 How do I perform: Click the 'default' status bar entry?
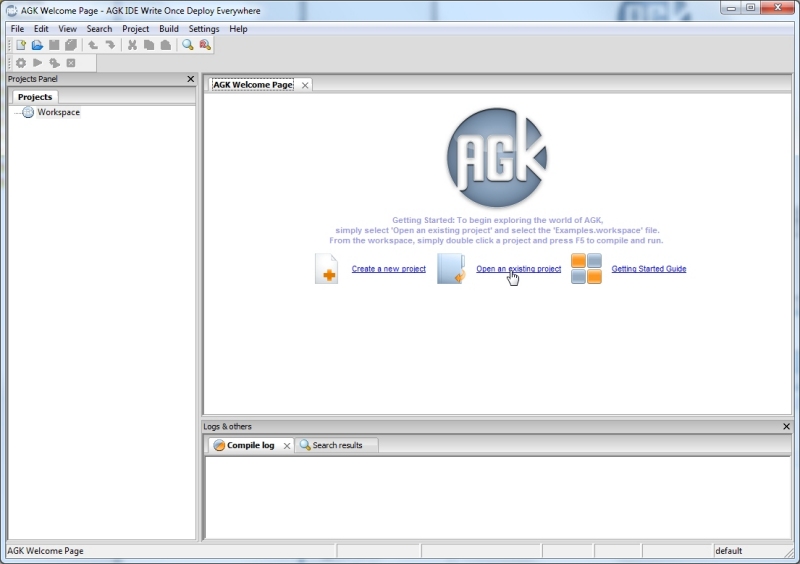729,551
